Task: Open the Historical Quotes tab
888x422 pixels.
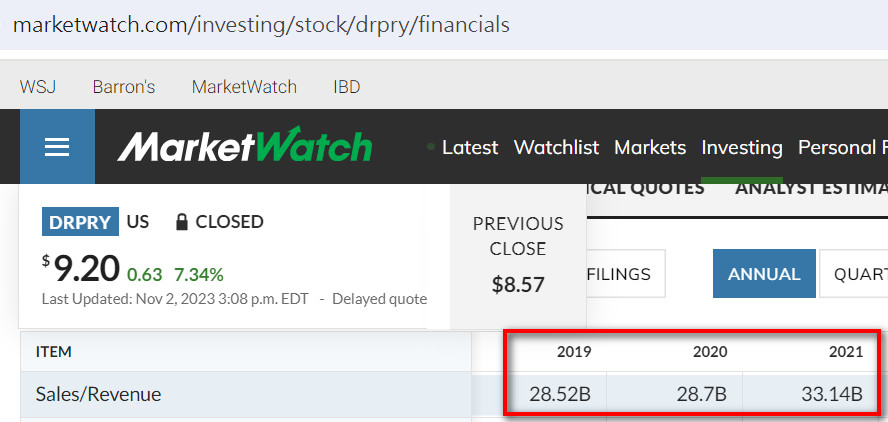Action: (x=645, y=189)
